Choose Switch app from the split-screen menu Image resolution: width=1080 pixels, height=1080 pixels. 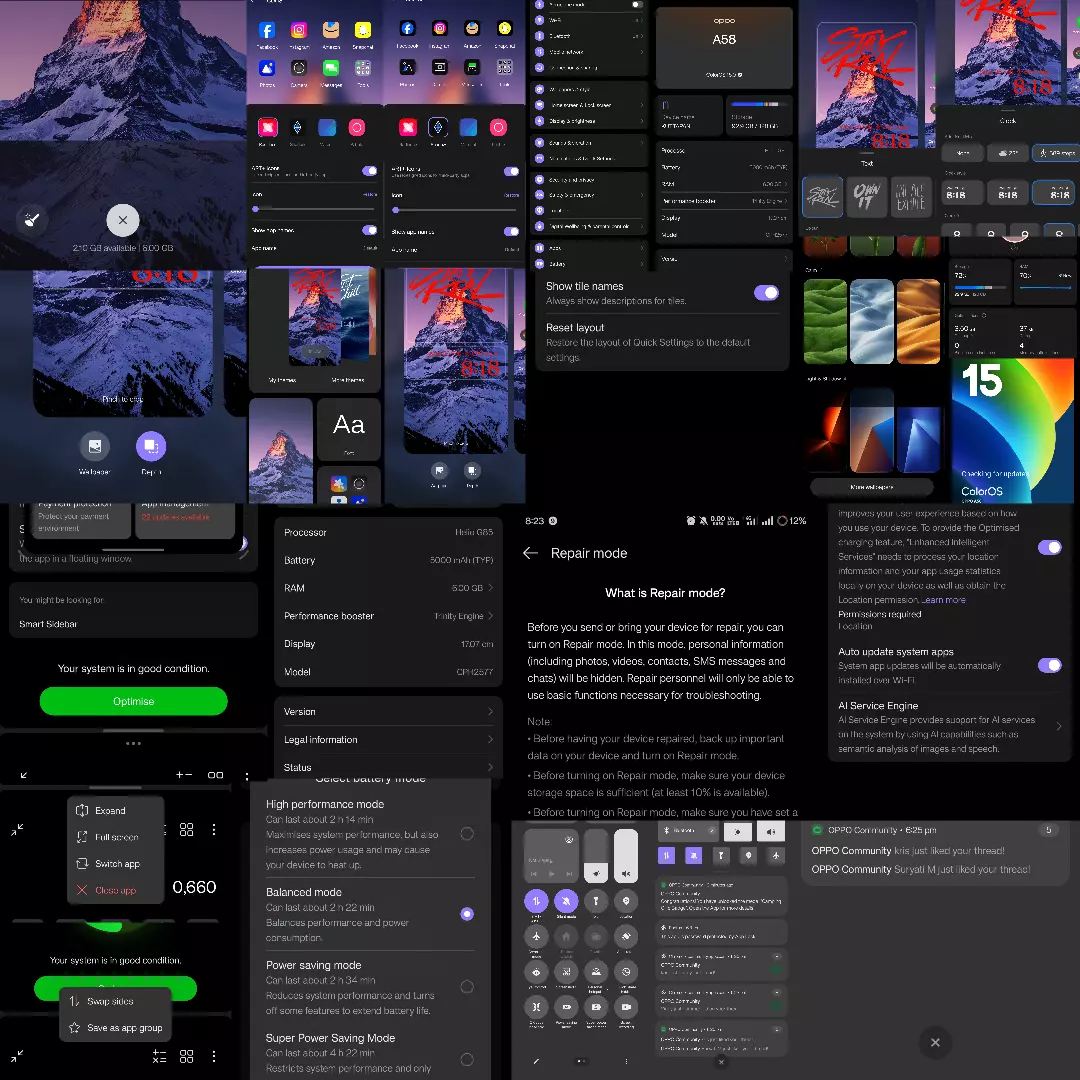116,864
